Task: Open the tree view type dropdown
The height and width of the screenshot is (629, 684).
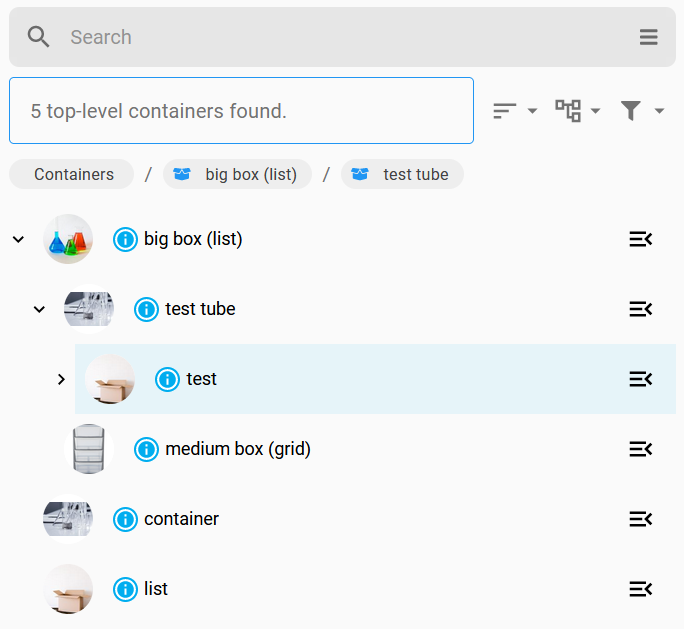Action: [x=578, y=111]
